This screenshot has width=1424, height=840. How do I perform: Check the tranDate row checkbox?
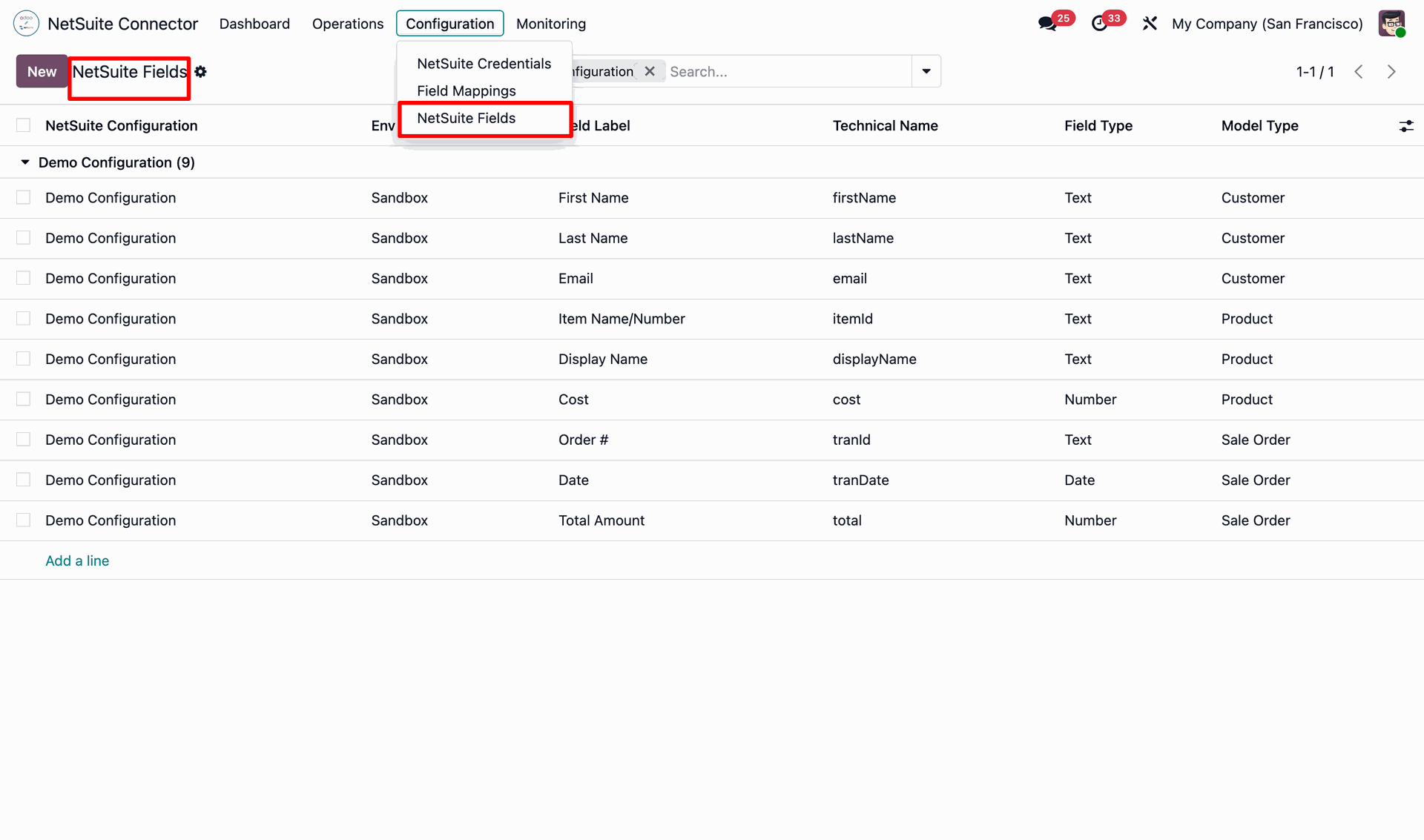click(x=24, y=480)
